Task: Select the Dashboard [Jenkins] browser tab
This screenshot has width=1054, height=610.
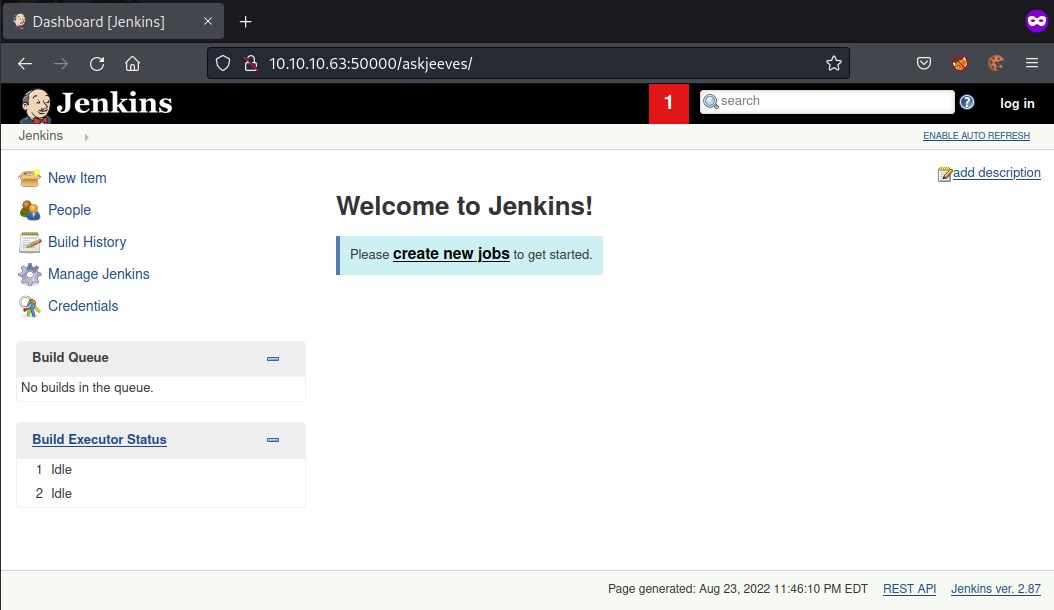Action: tap(100, 22)
